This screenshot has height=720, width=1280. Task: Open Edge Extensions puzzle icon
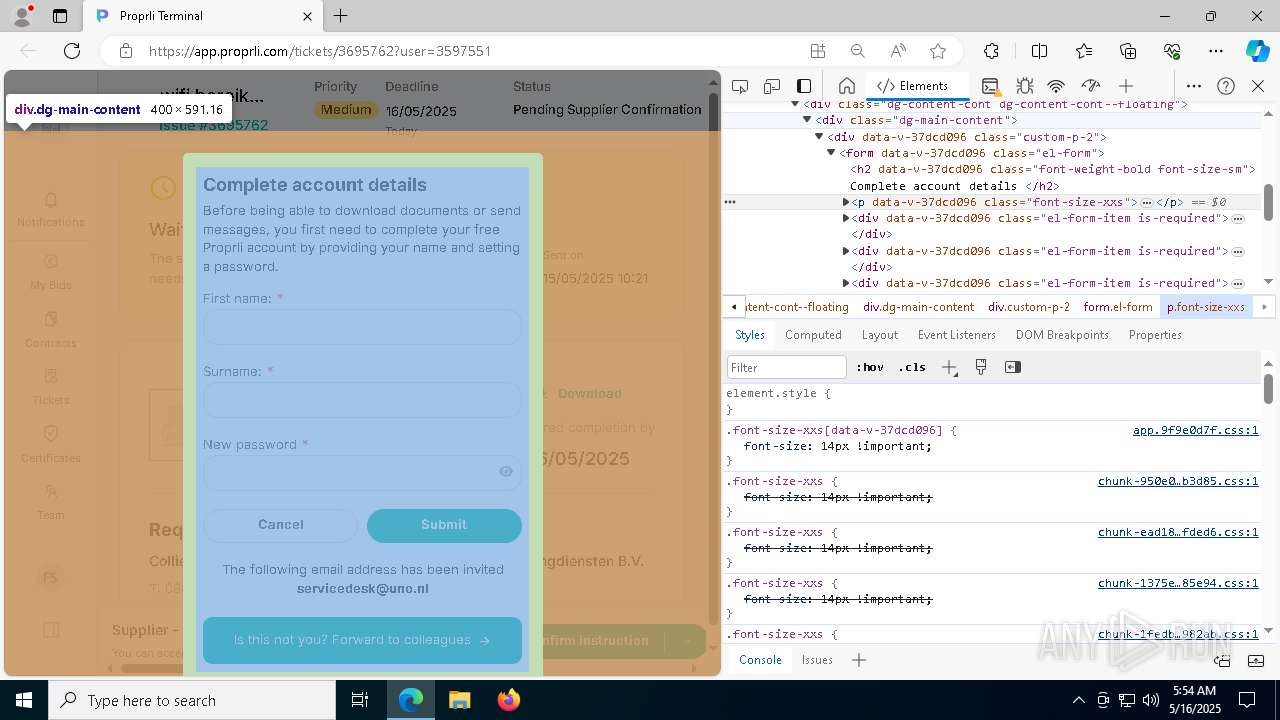(x=991, y=51)
